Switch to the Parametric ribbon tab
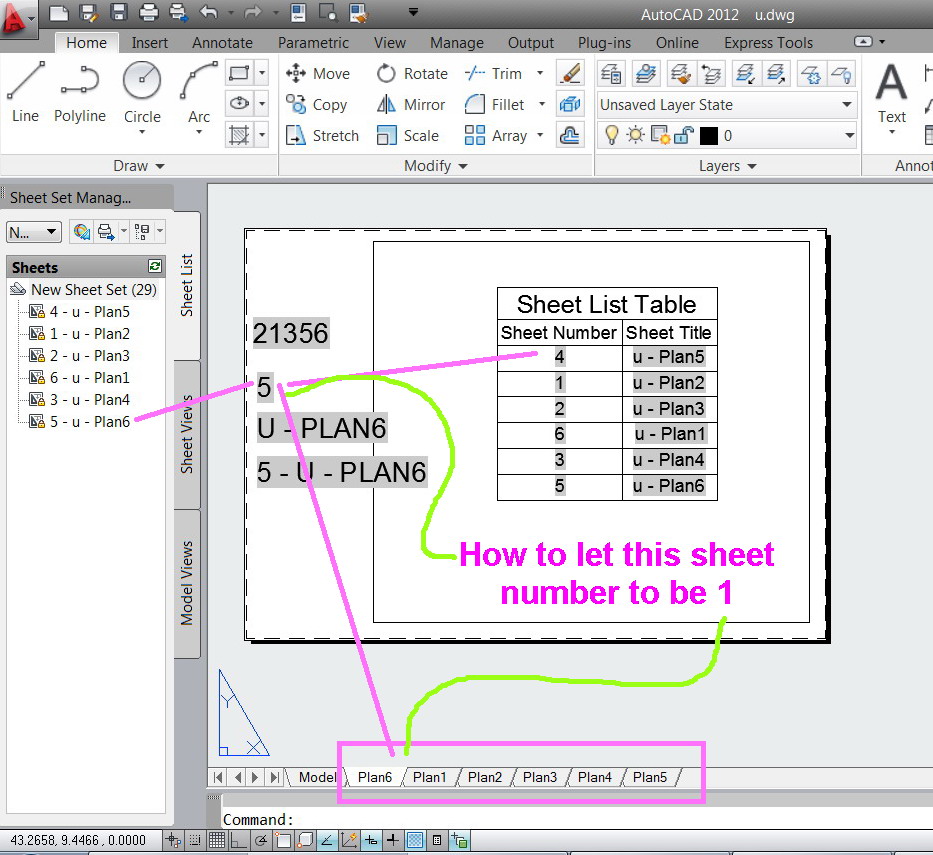 pos(313,43)
